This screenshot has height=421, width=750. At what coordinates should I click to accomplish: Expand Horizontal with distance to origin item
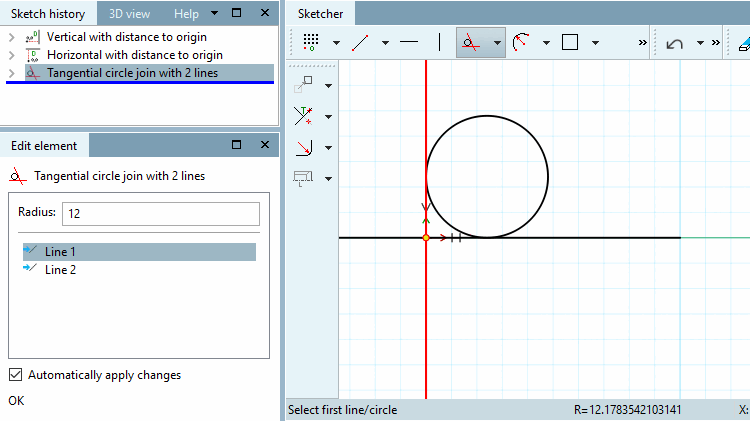point(12,55)
